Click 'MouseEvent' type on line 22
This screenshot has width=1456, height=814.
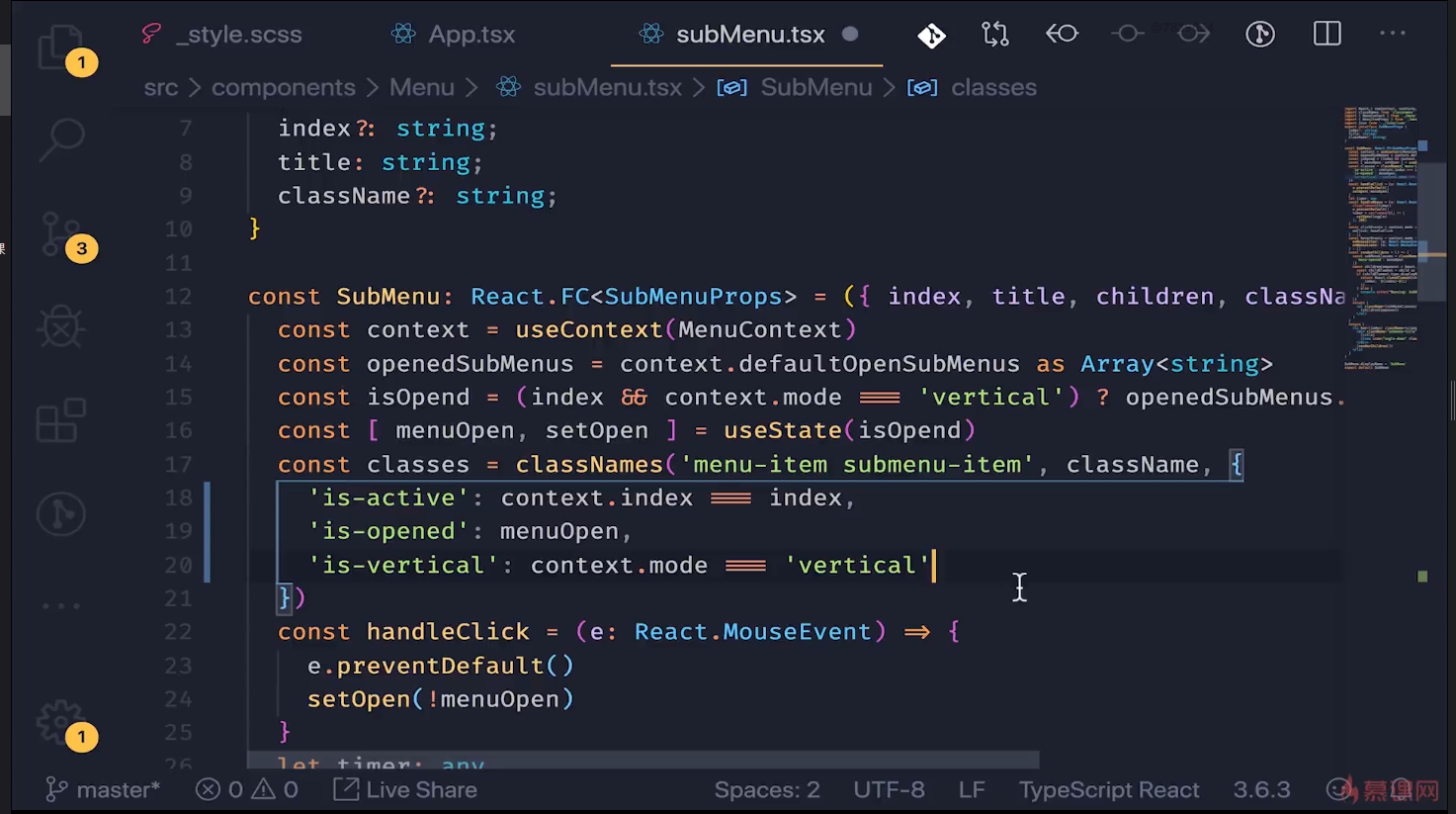point(798,632)
